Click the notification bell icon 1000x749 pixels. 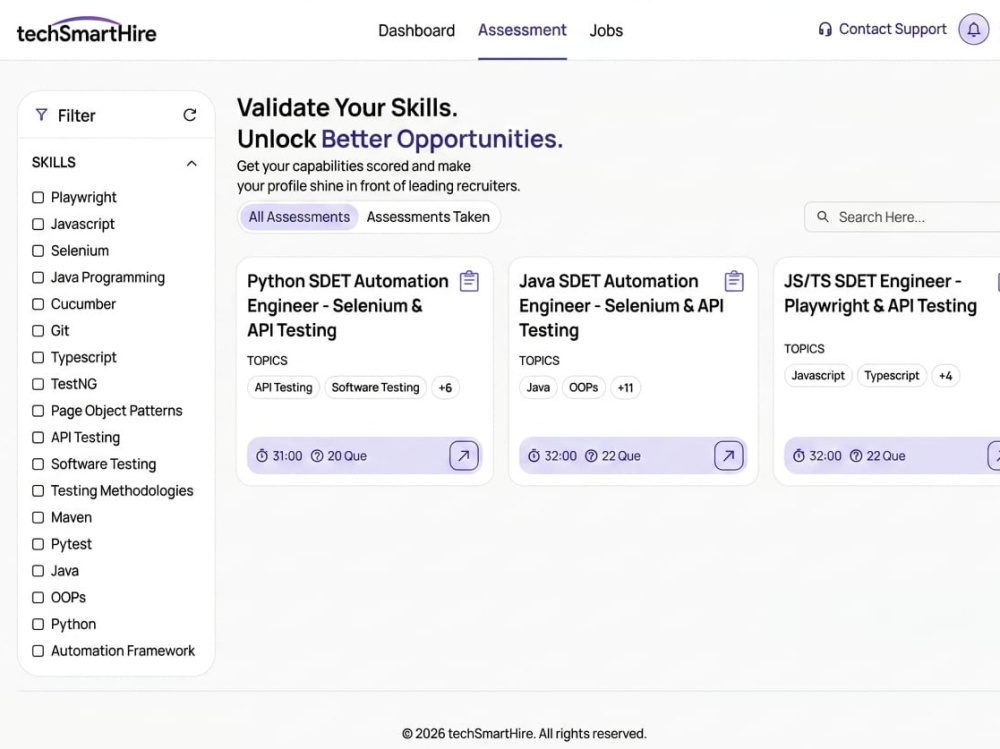(x=973, y=29)
